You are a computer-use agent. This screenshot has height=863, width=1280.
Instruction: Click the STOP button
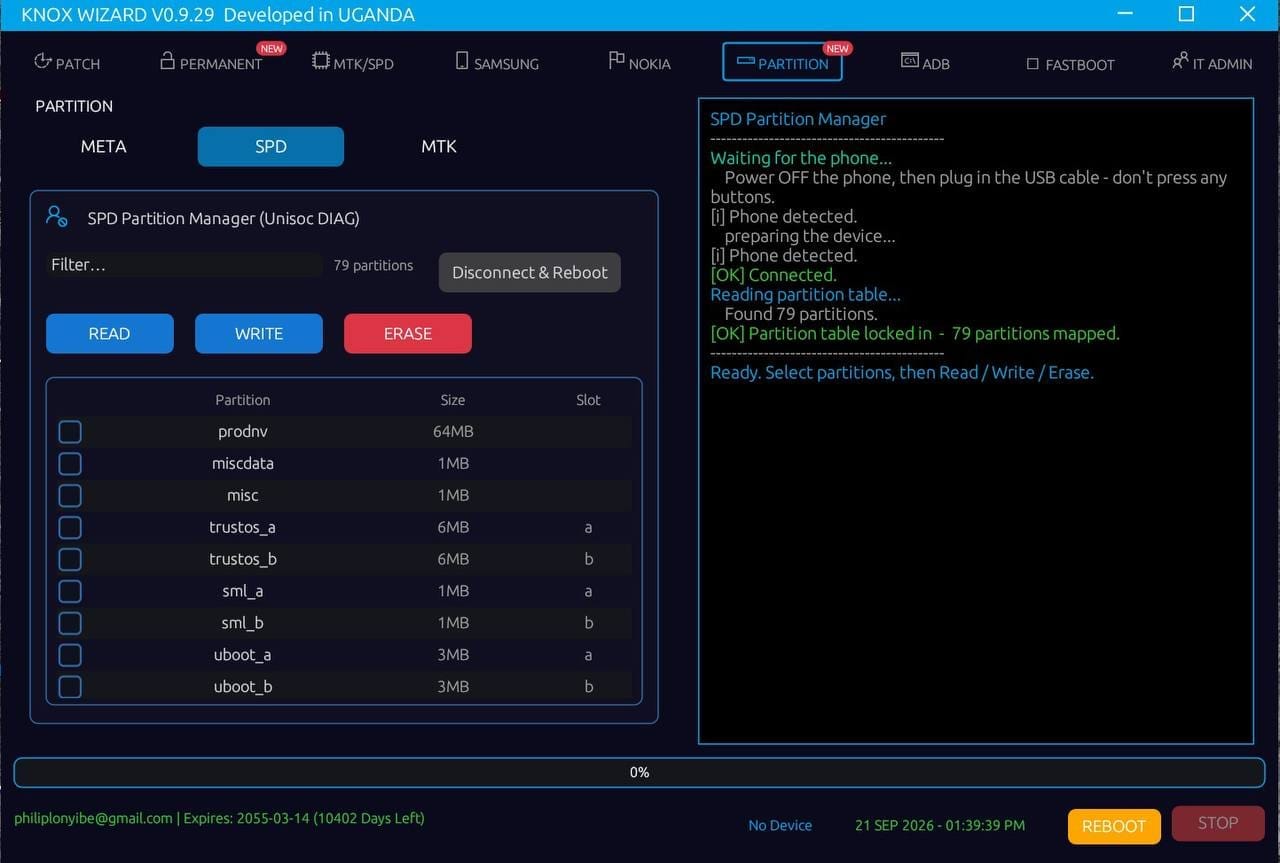1218,823
